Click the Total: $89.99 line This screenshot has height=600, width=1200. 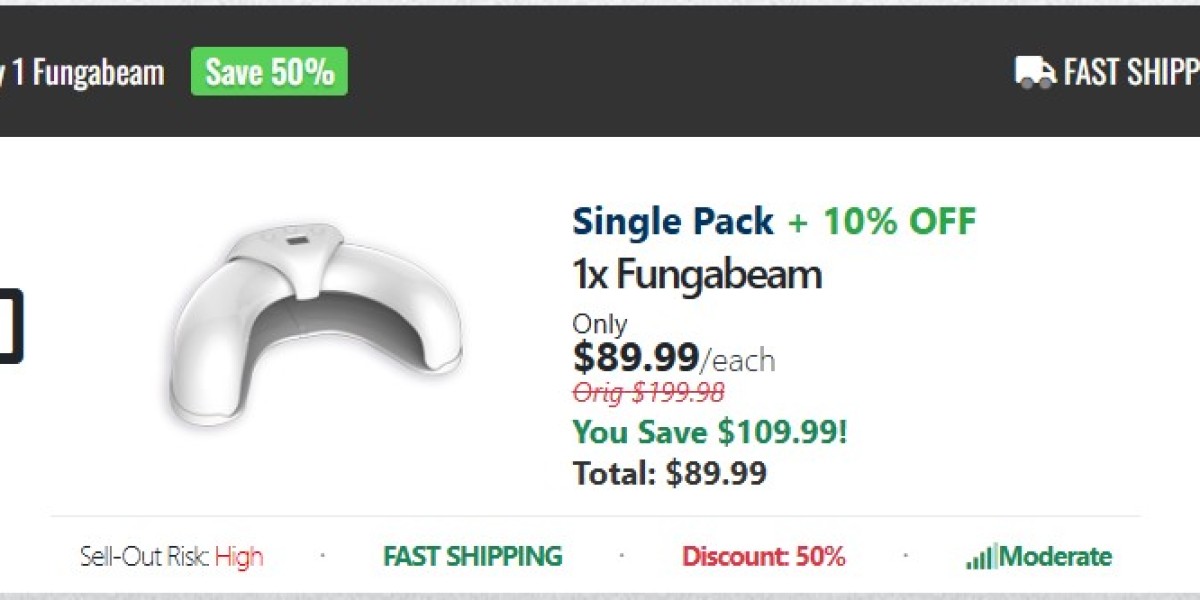pos(669,472)
